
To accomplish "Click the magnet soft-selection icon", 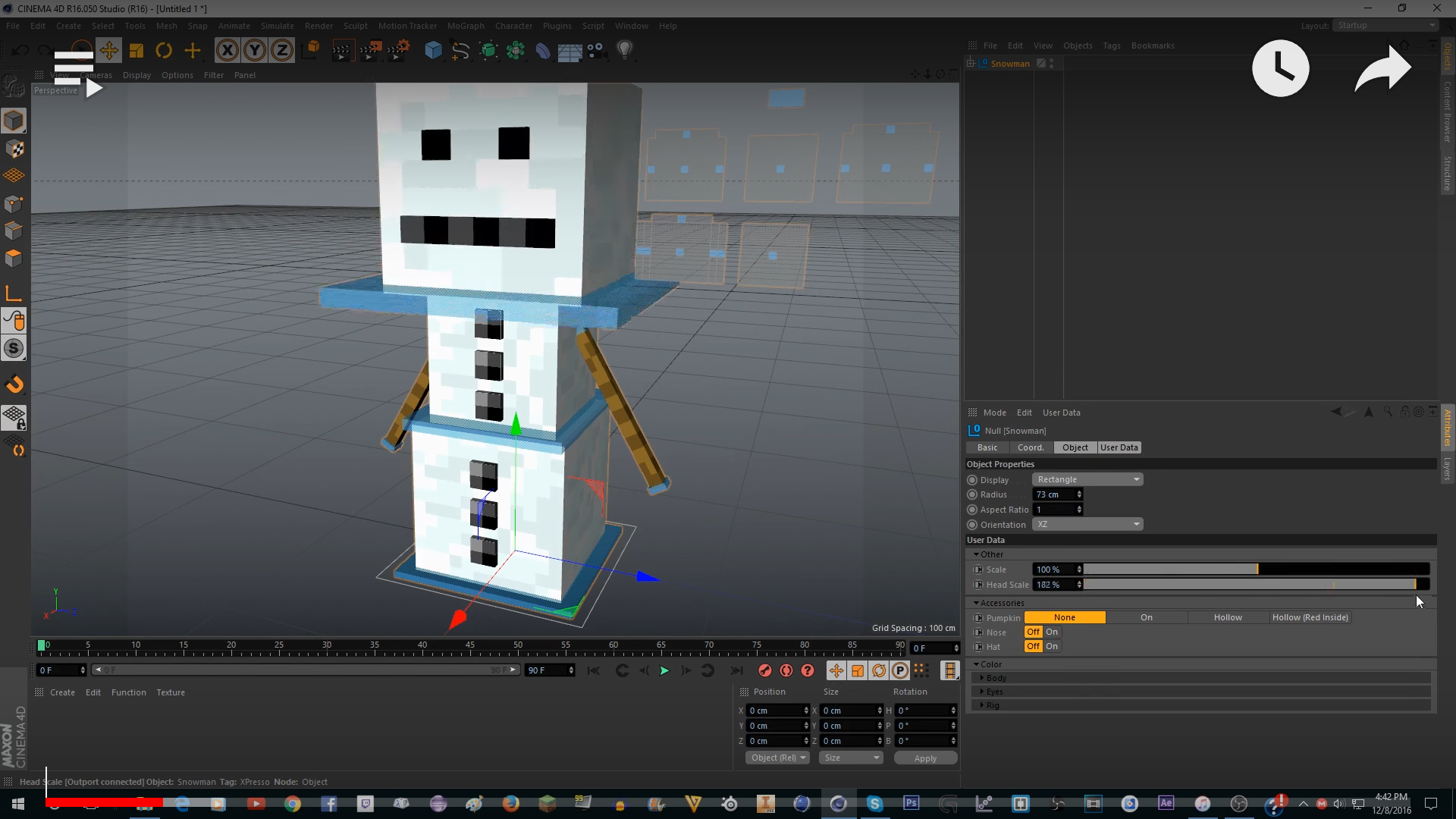I will [x=14, y=384].
